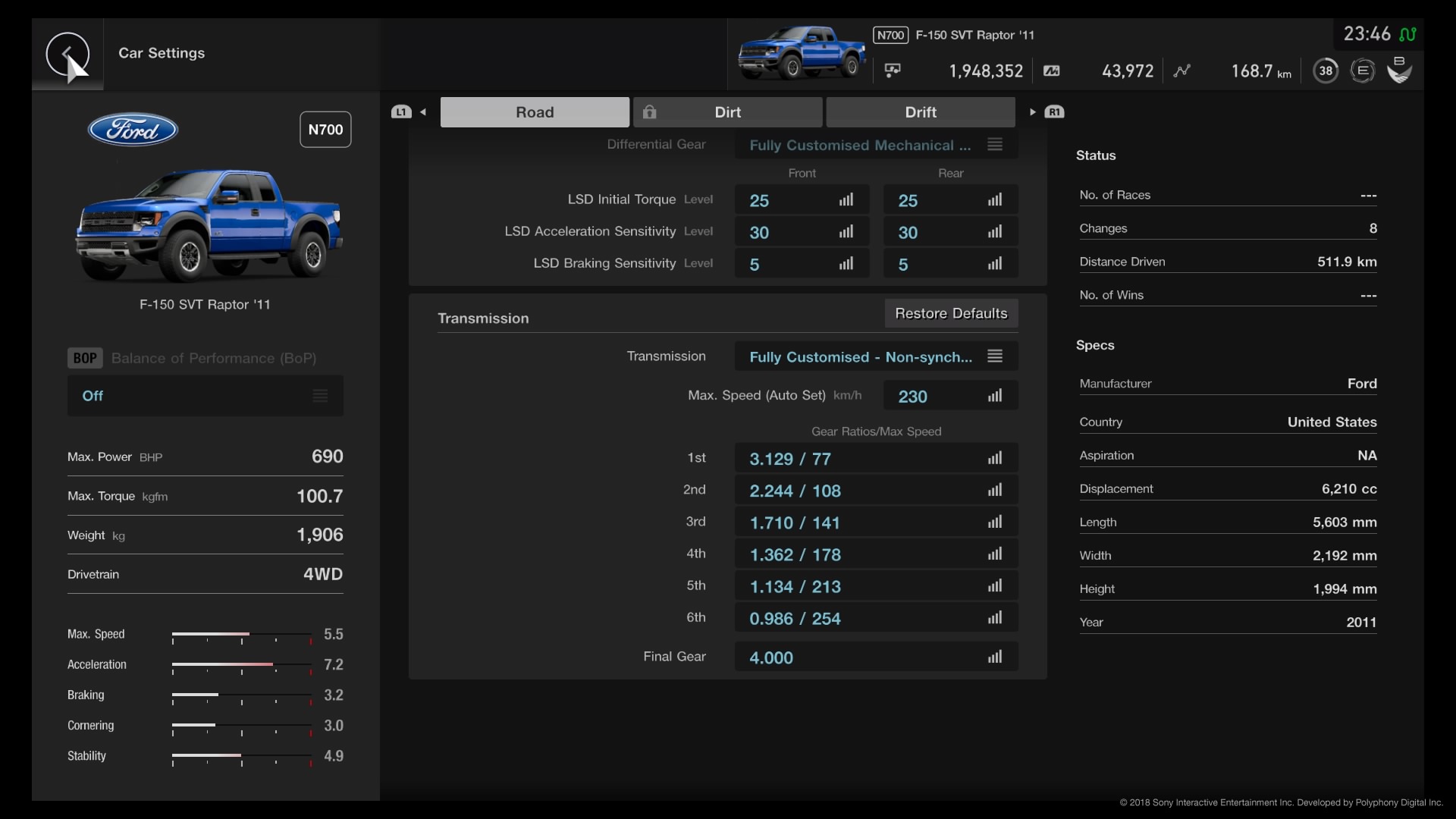This screenshot has width=1456, height=819.
Task: Open the mileage points icon
Action: tap(1051, 71)
